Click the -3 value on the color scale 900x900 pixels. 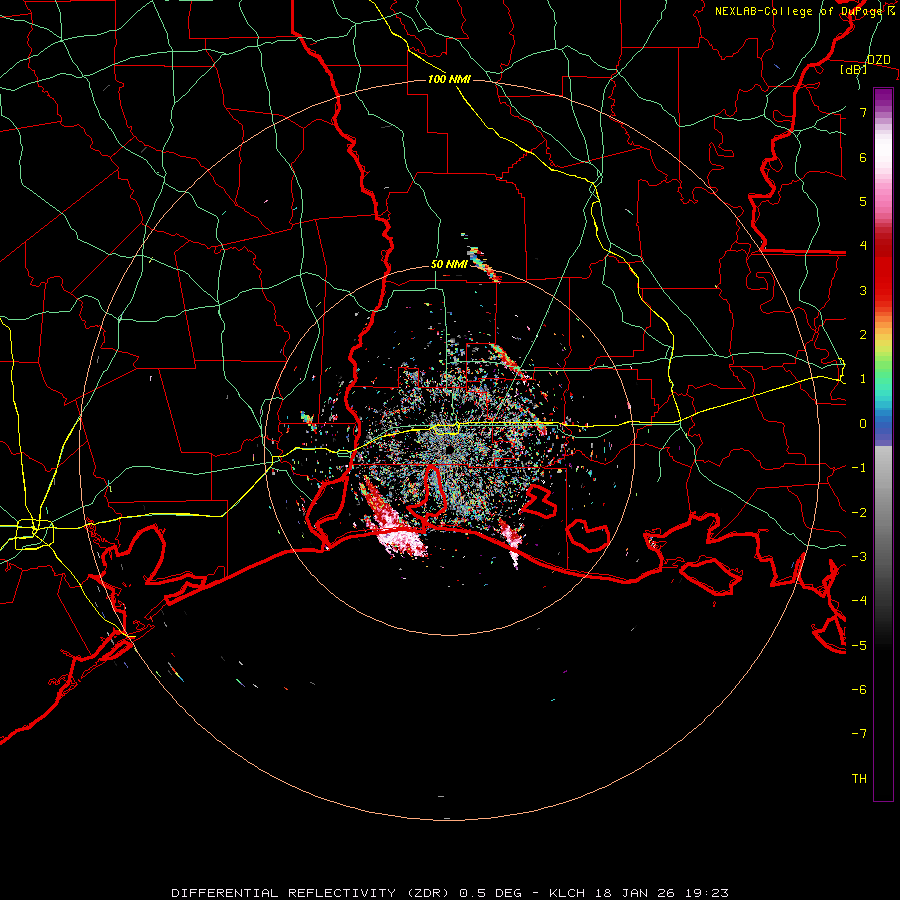859,557
